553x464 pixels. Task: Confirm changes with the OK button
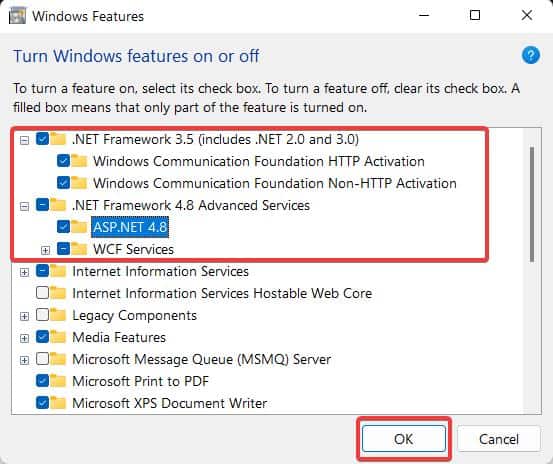pos(403,439)
